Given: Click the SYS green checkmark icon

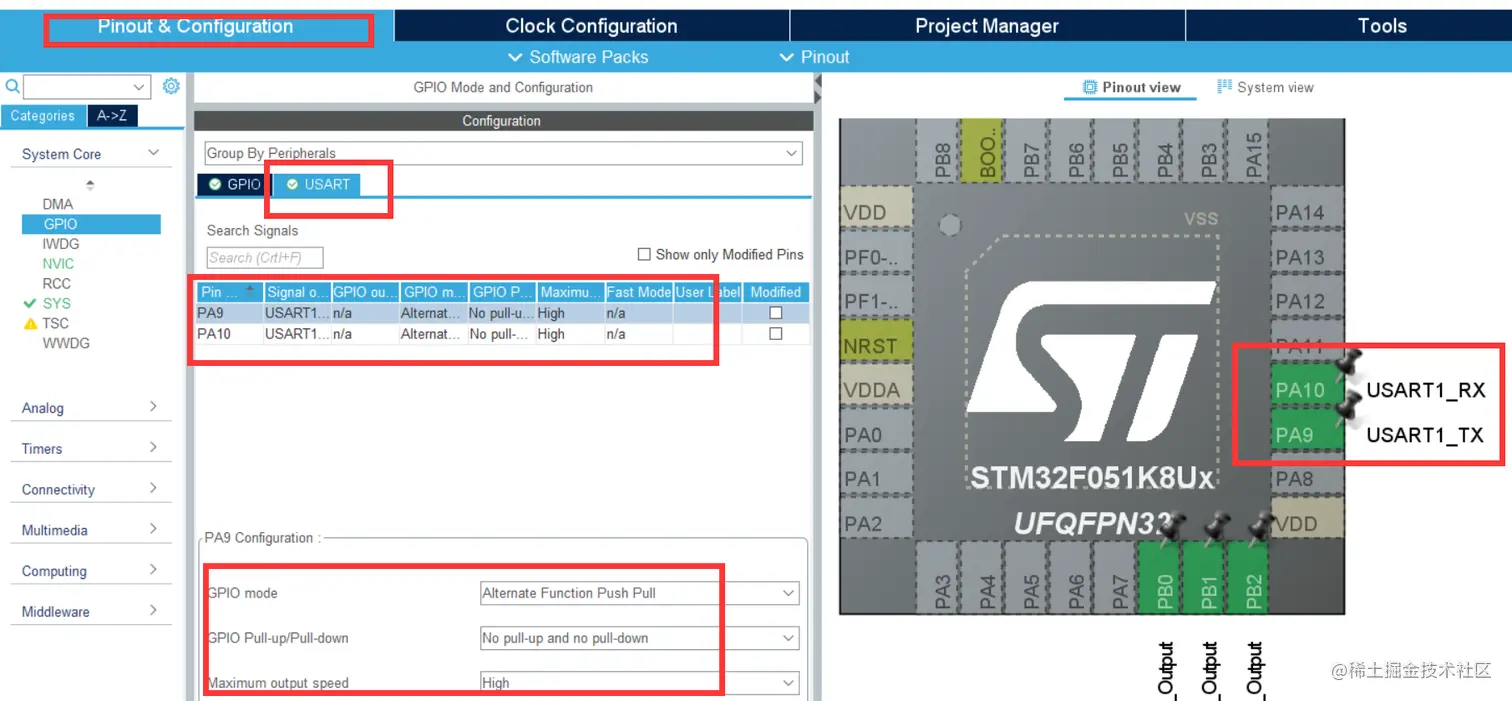Looking at the screenshot, I should pos(30,303).
